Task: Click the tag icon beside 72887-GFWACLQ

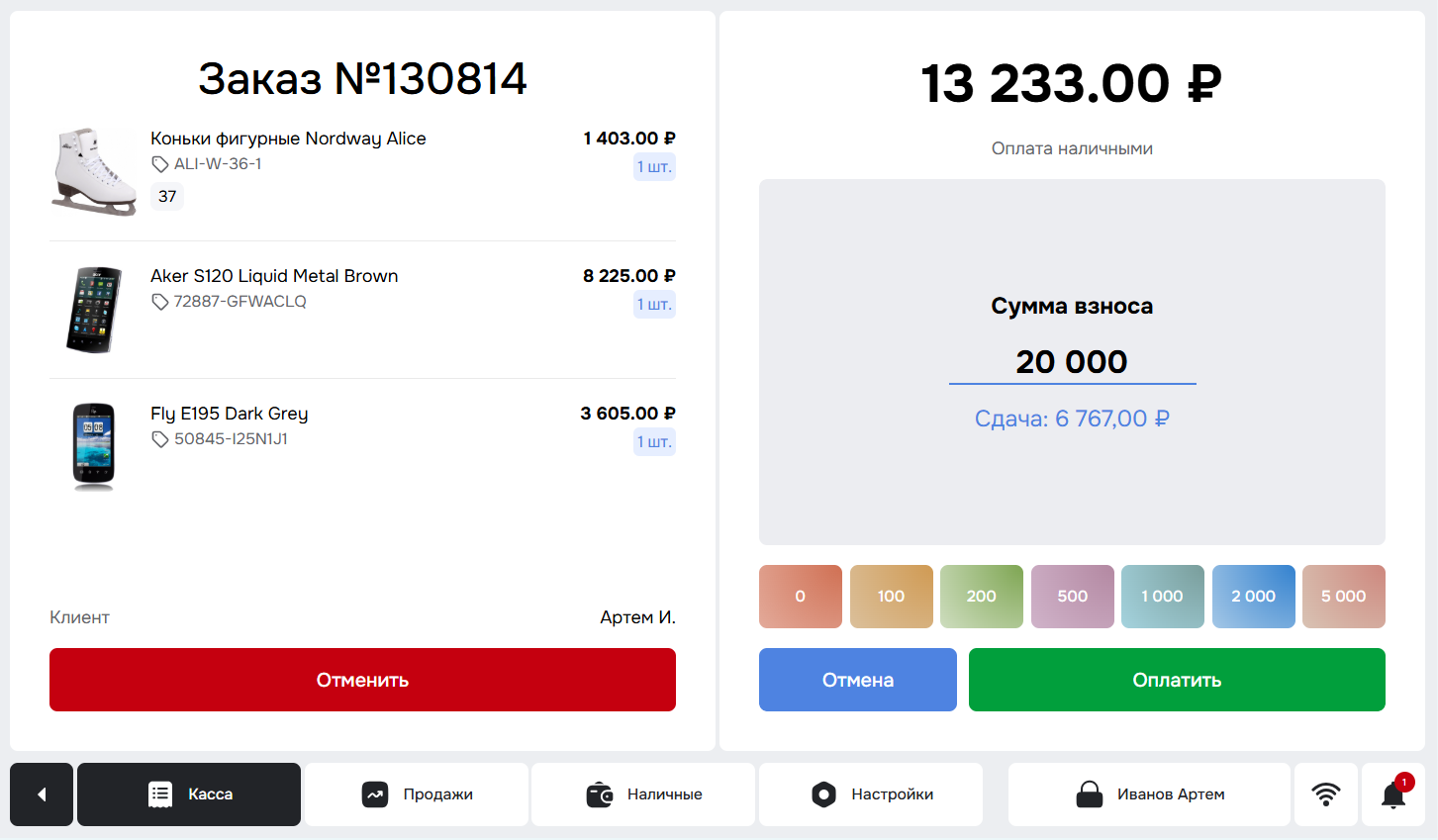Action: point(159,302)
